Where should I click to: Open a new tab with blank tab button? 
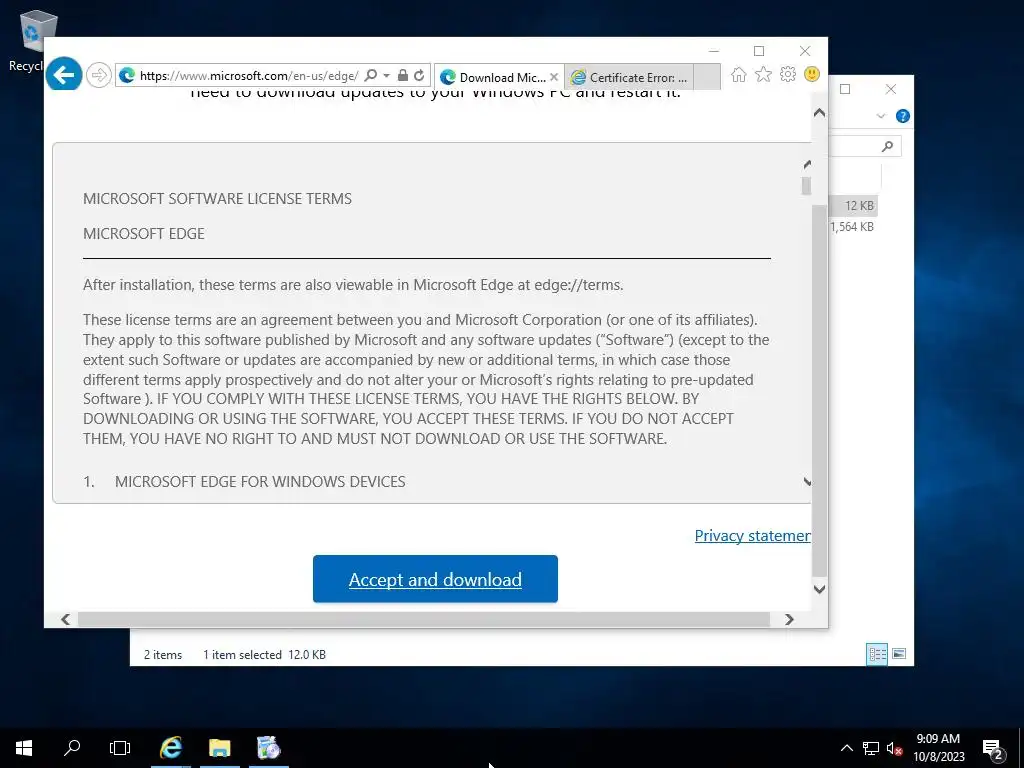[707, 76]
